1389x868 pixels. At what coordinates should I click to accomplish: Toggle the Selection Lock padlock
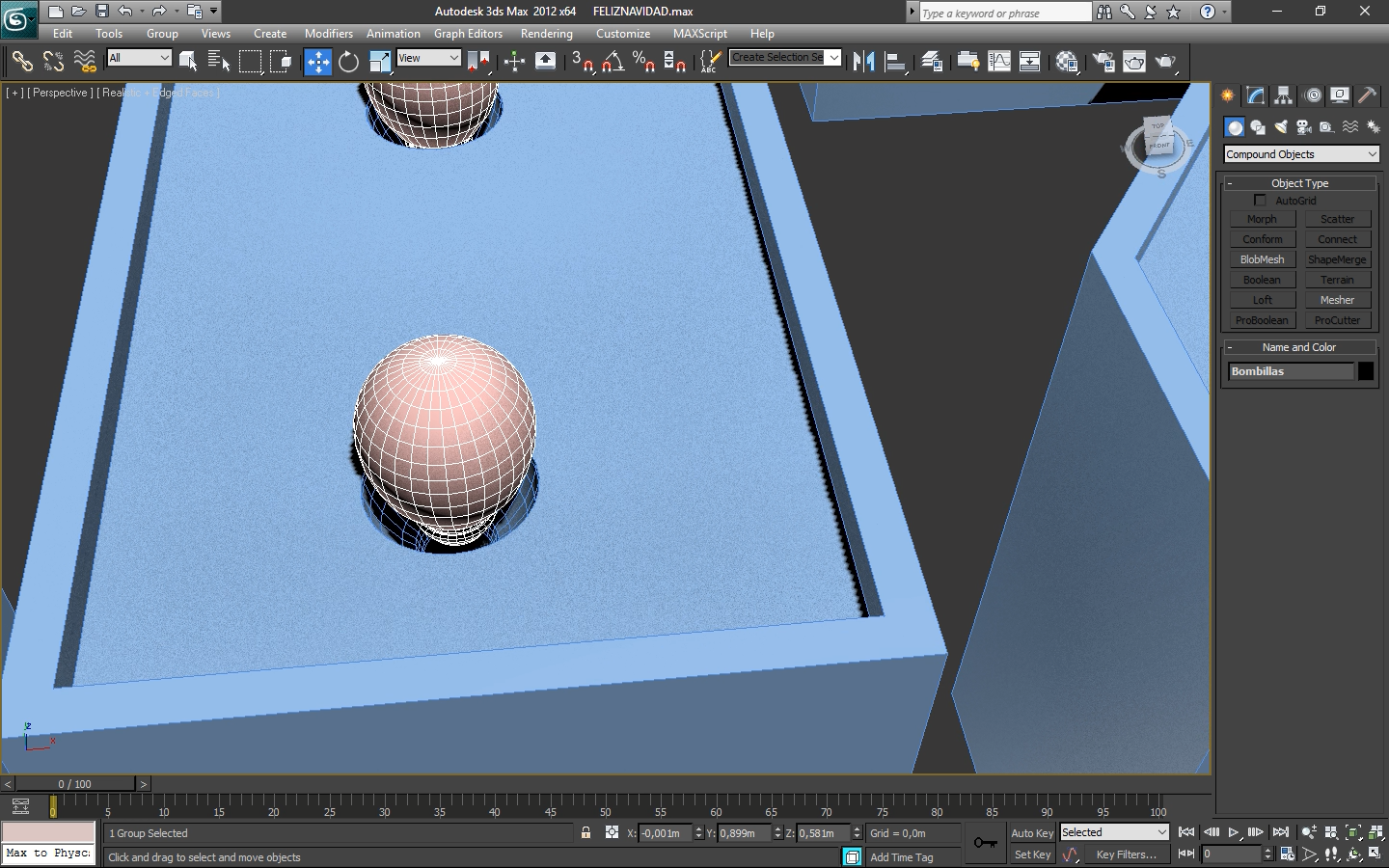[586, 832]
